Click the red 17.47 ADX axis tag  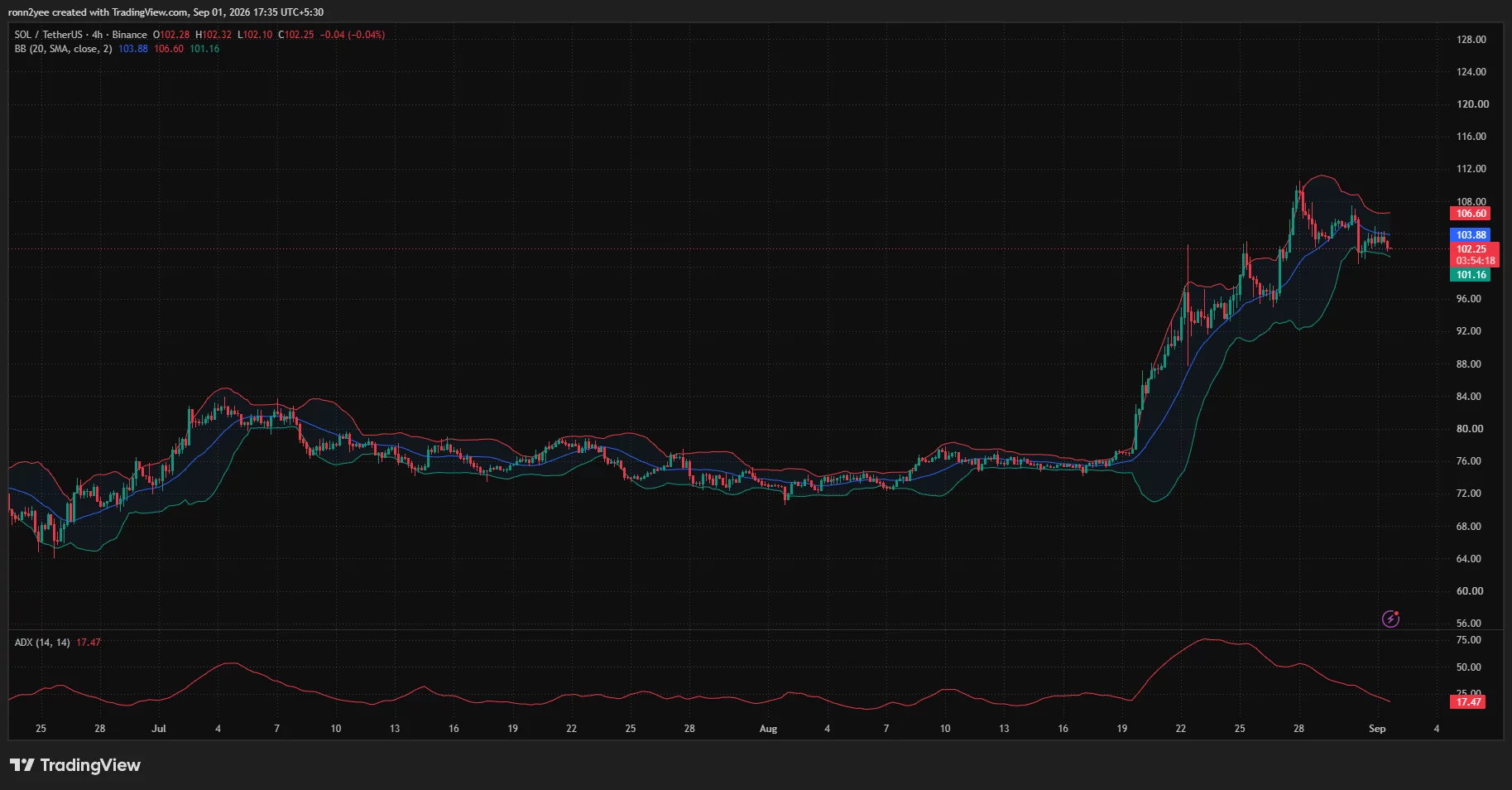coord(1468,702)
